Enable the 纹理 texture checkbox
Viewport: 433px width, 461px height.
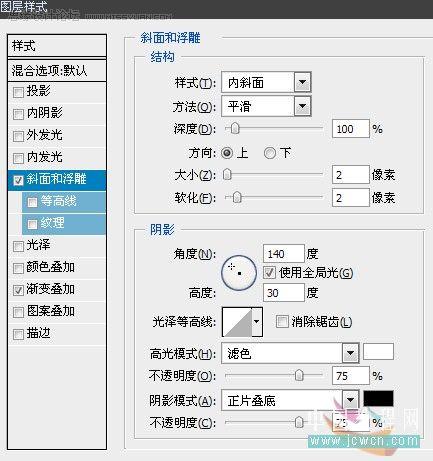[32, 224]
